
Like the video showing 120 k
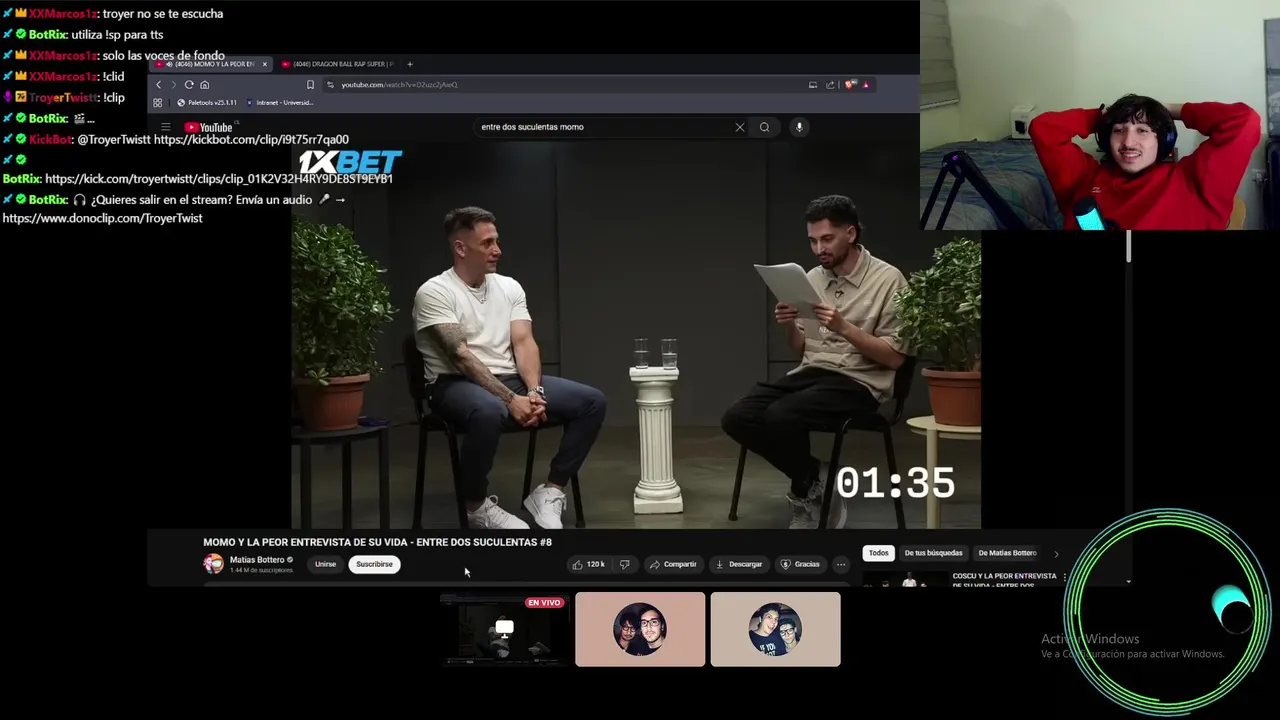[x=588, y=564]
